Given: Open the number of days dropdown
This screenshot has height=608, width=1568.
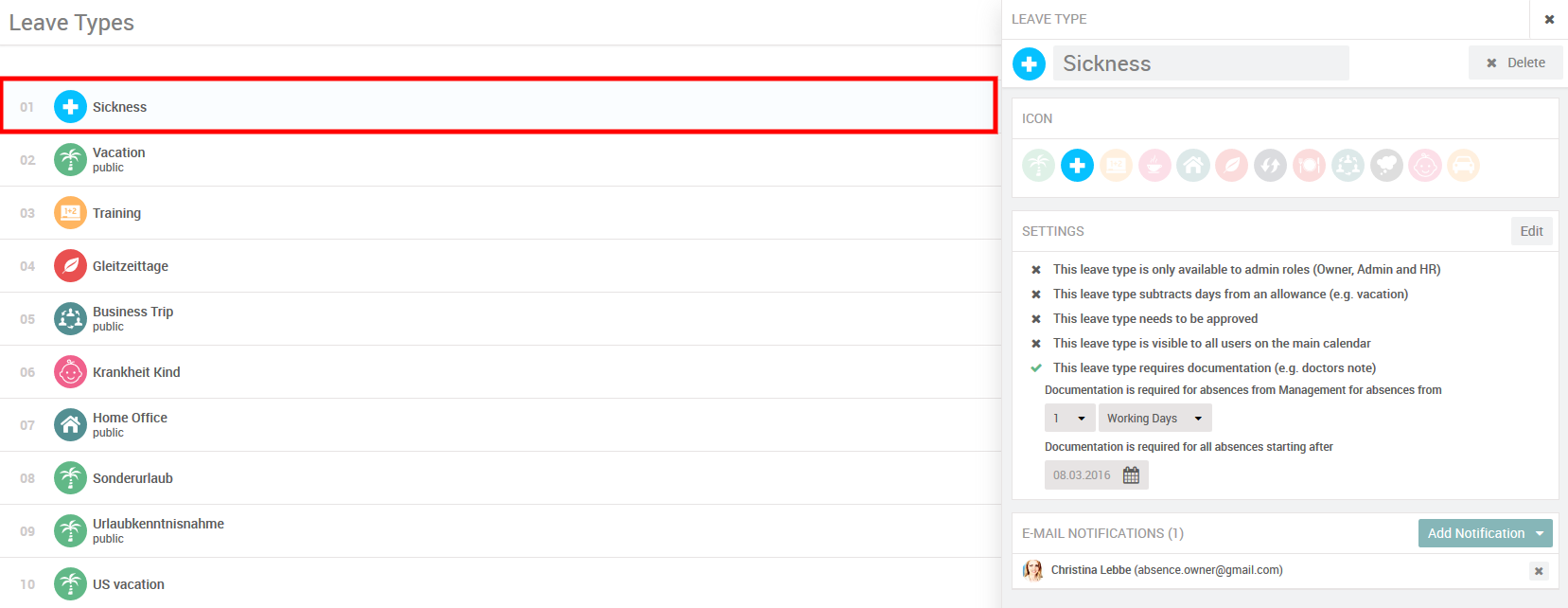Looking at the screenshot, I should click(1069, 419).
